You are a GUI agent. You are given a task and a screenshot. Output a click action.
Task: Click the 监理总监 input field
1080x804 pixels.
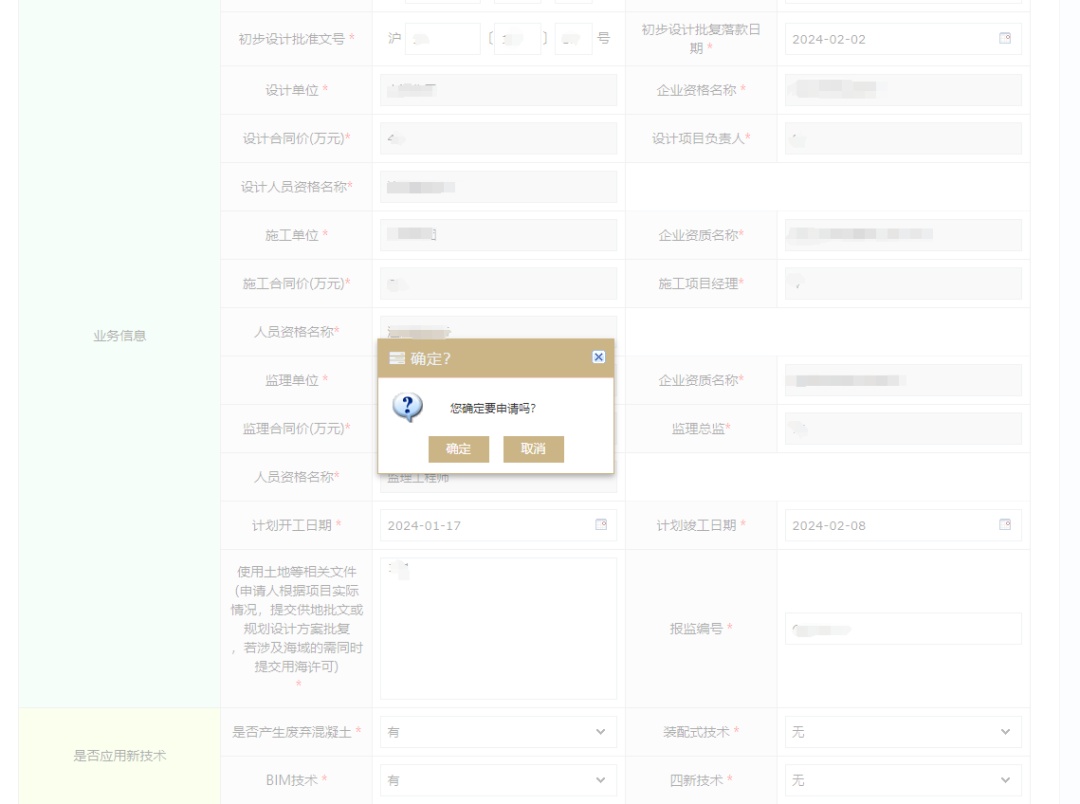click(x=902, y=429)
